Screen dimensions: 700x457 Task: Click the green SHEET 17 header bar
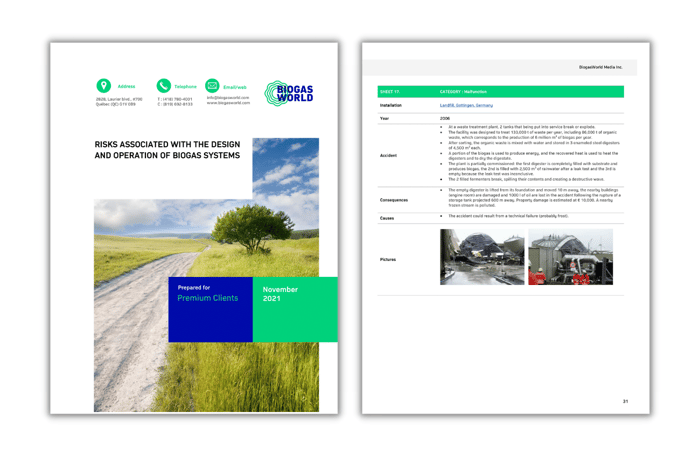(500, 91)
